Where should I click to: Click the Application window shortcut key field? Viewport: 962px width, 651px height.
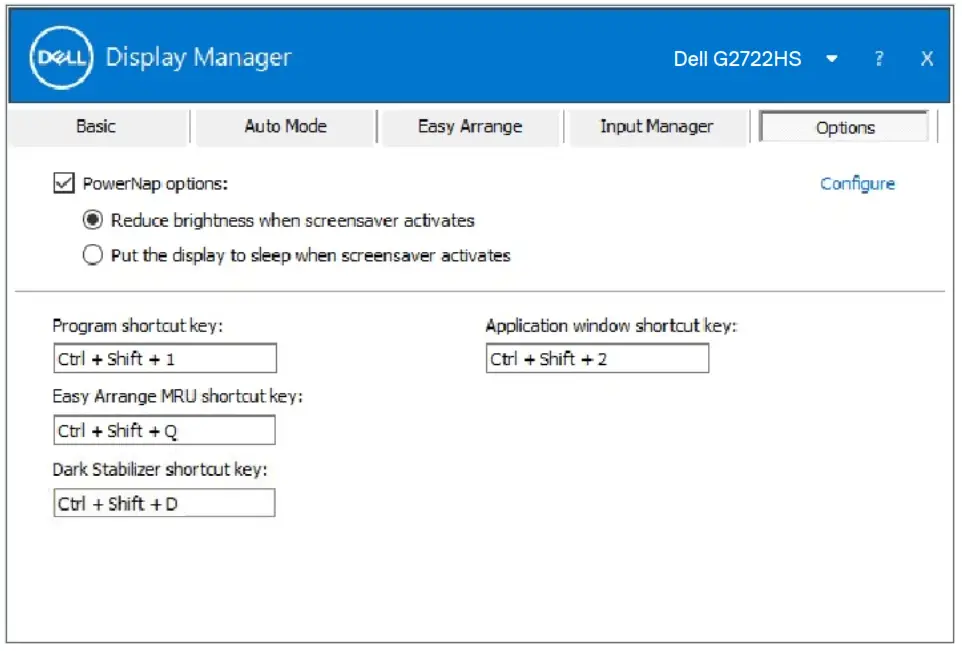coord(596,357)
